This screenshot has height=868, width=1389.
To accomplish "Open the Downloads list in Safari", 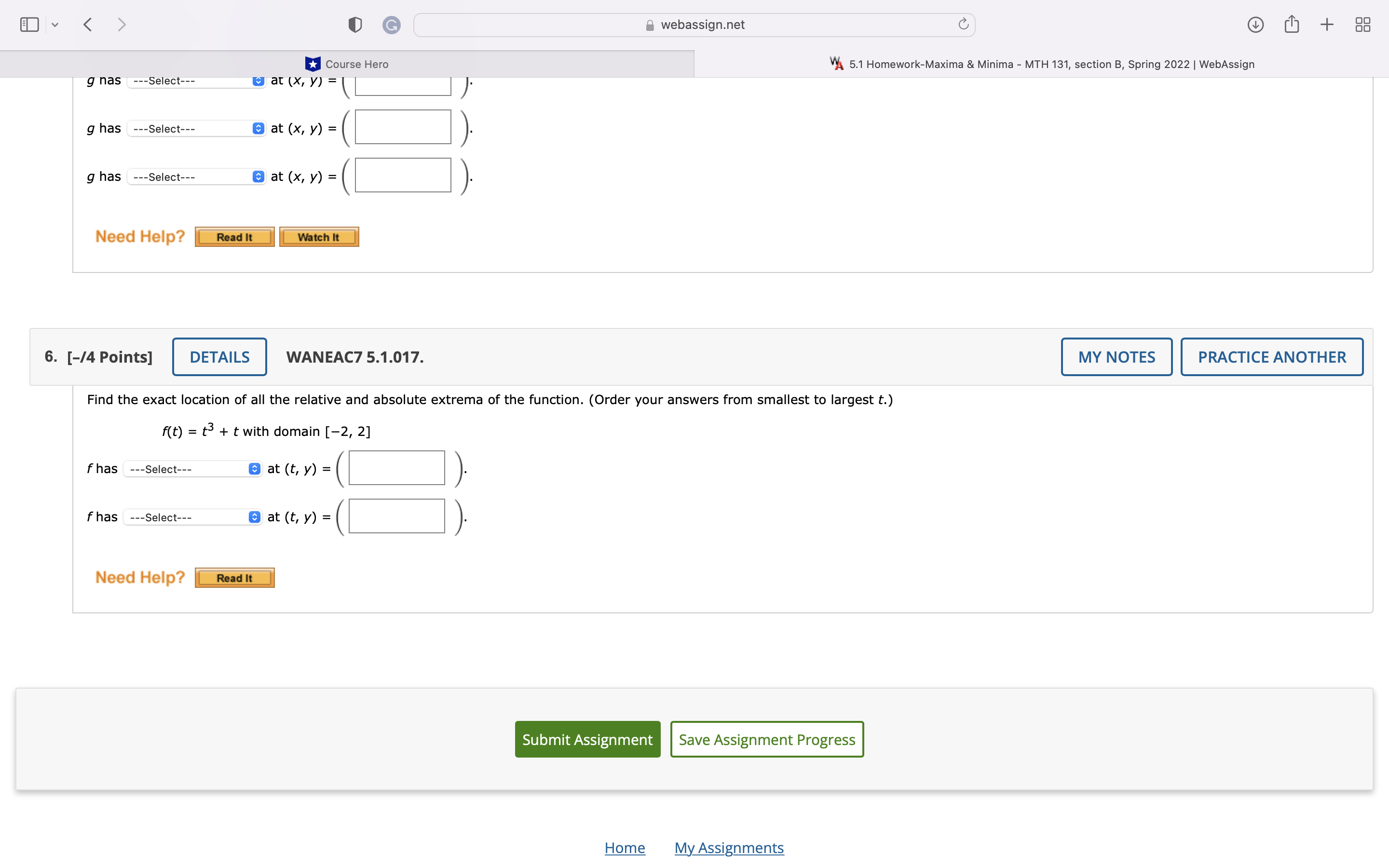I will point(1255,24).
